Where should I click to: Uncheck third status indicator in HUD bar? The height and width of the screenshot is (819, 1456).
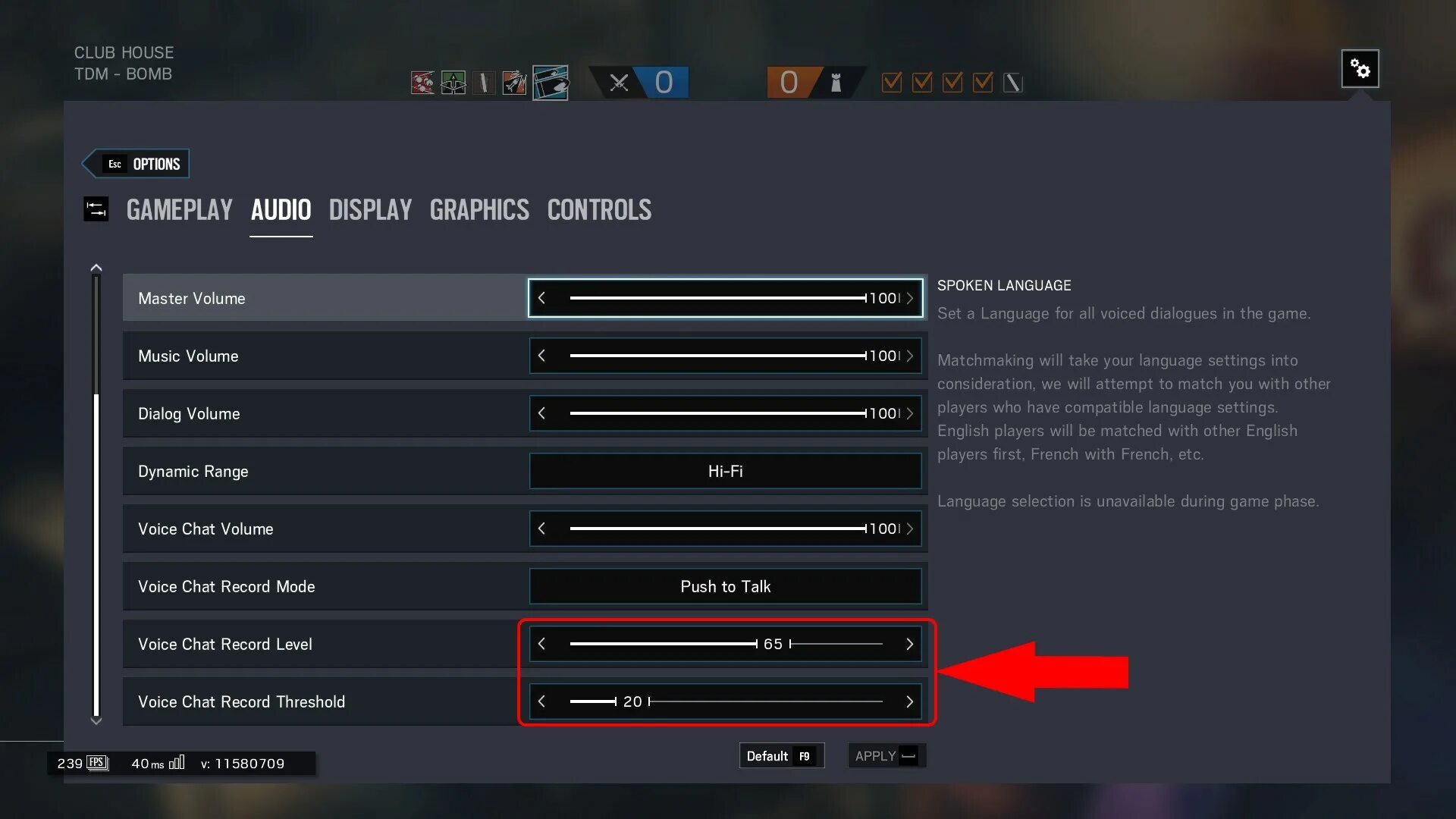click(956, 83)
